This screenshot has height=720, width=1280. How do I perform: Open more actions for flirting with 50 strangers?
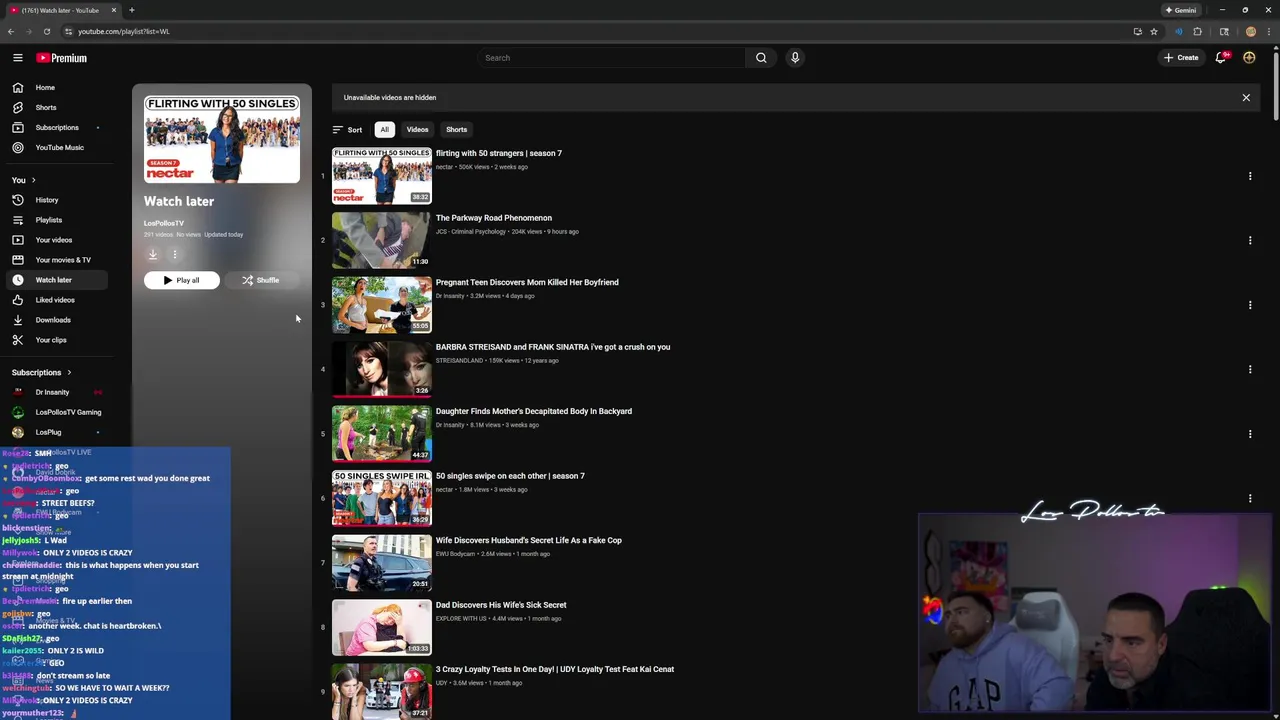click(x=1250, y=176)
